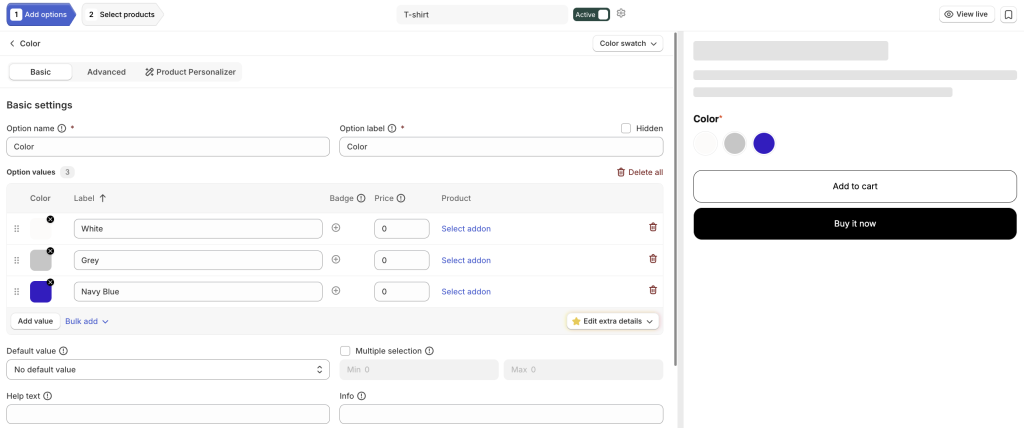Switch to the Advanced tab
This screenshot has height=428, width=1024.
[106, 72]
